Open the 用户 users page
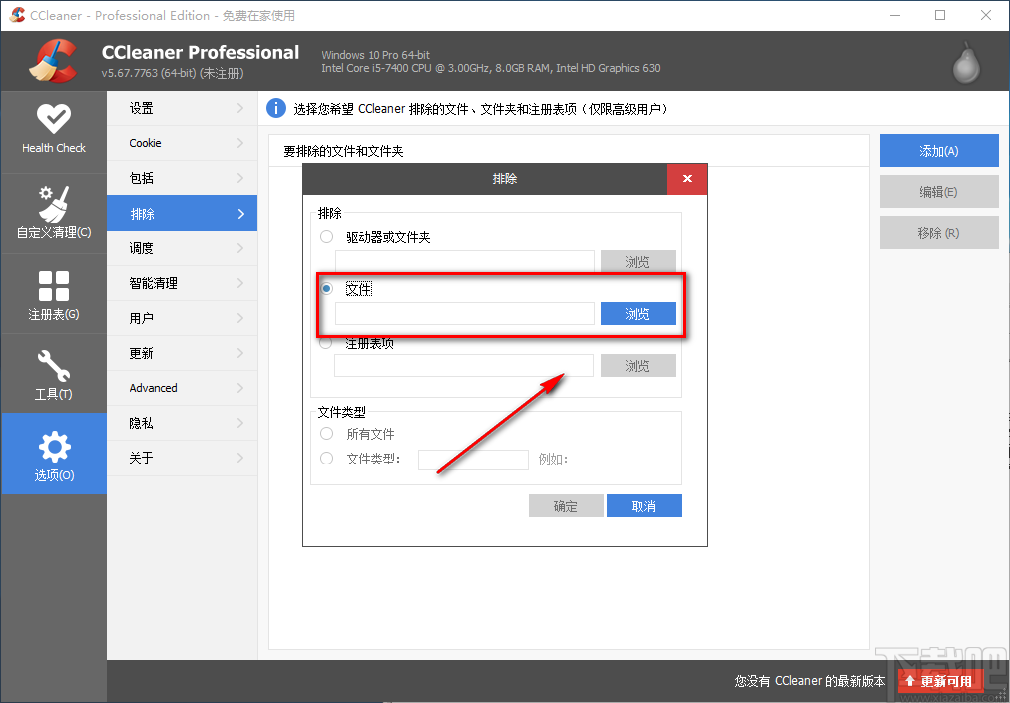Viewport: 1010px width, 703px height. [182, 318]
